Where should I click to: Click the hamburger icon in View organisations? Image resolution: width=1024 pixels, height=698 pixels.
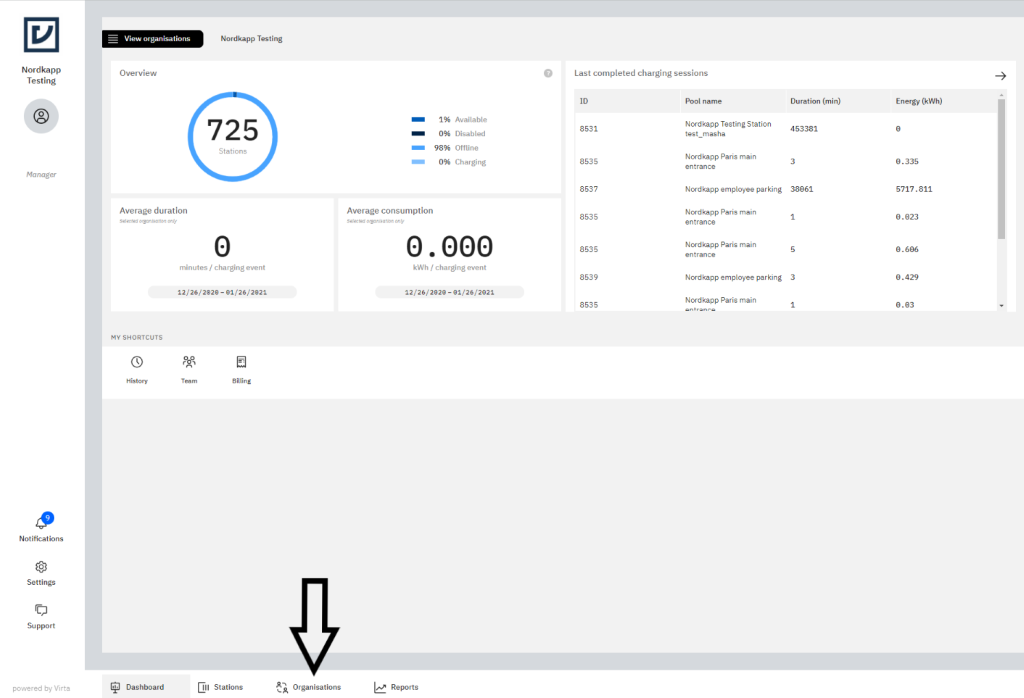(x=113, y=39)
